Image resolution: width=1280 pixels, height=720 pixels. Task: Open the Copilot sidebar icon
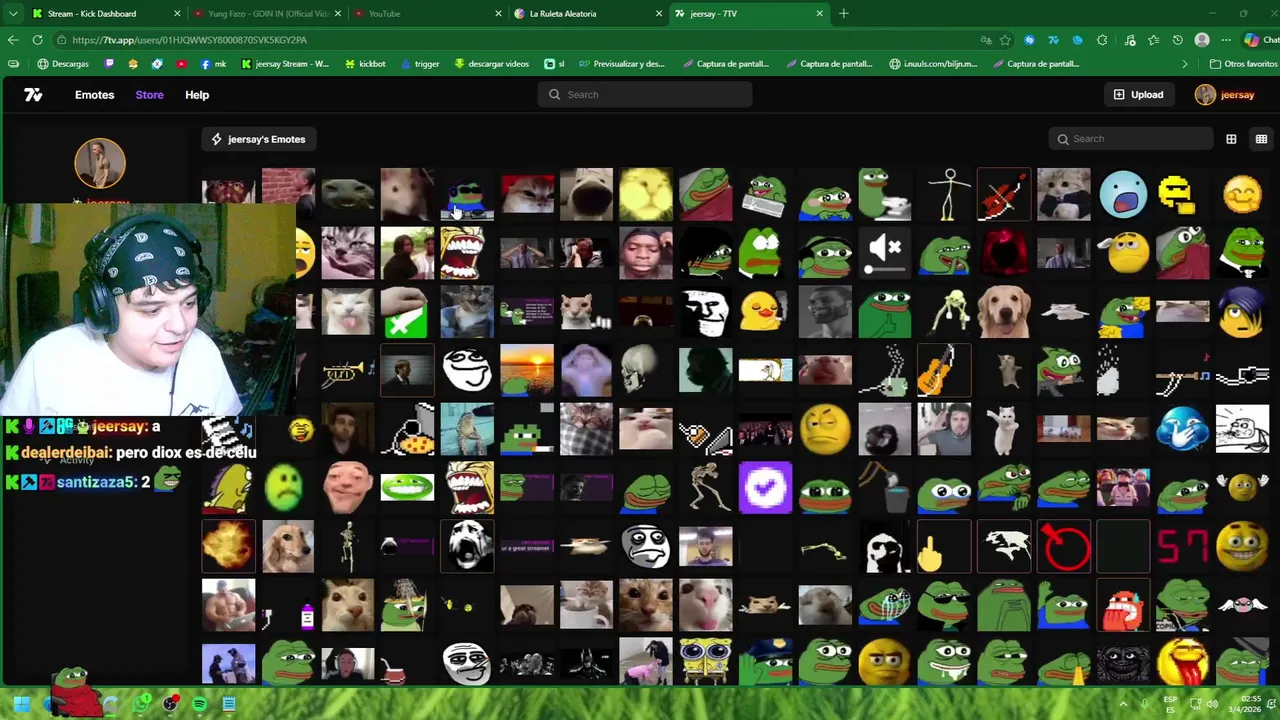[1251, 40]
